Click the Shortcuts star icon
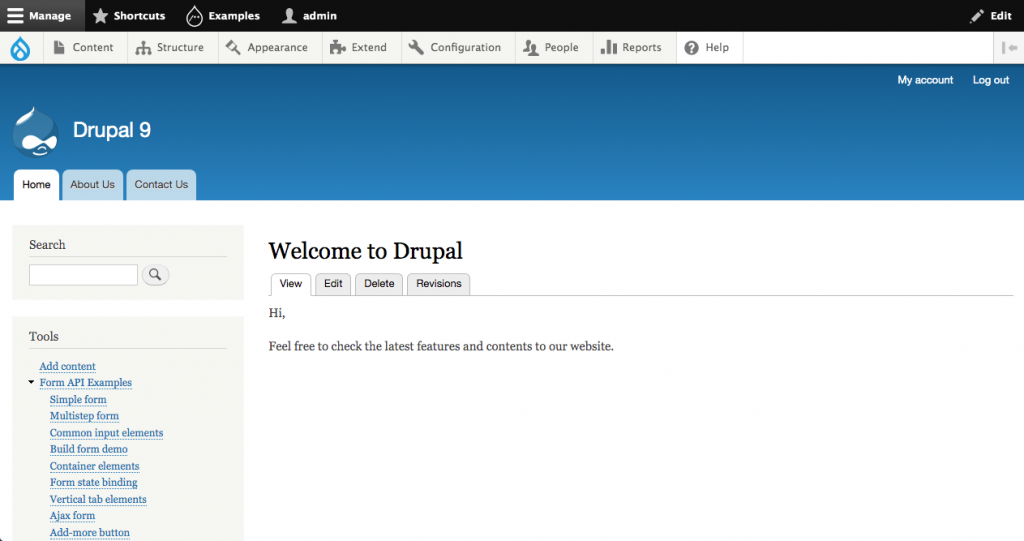 pyautogui.click(x=100, y=16)
